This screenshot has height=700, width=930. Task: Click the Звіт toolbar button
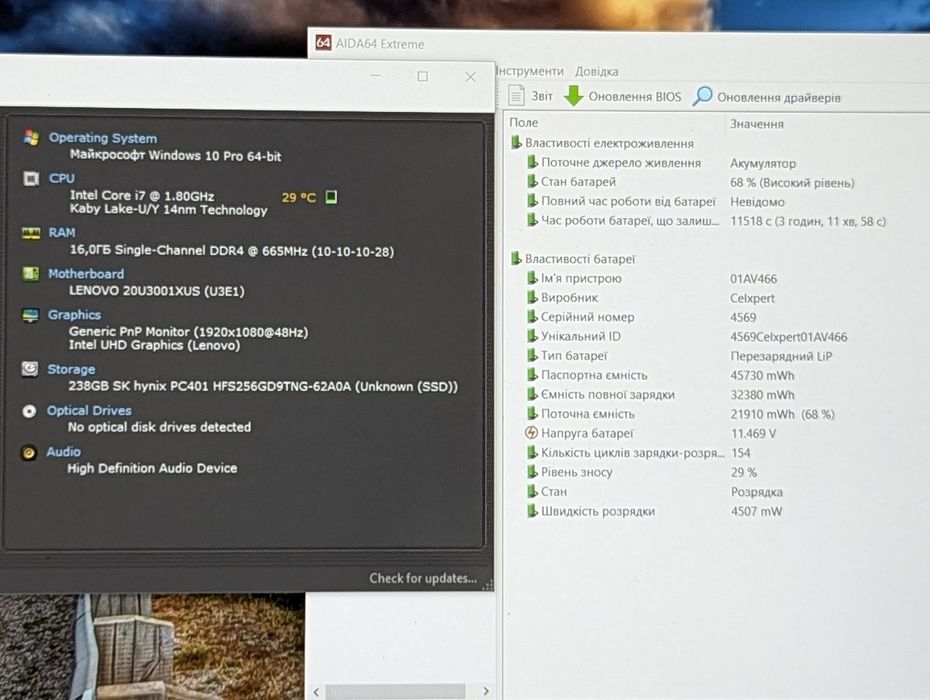(531, 96)
